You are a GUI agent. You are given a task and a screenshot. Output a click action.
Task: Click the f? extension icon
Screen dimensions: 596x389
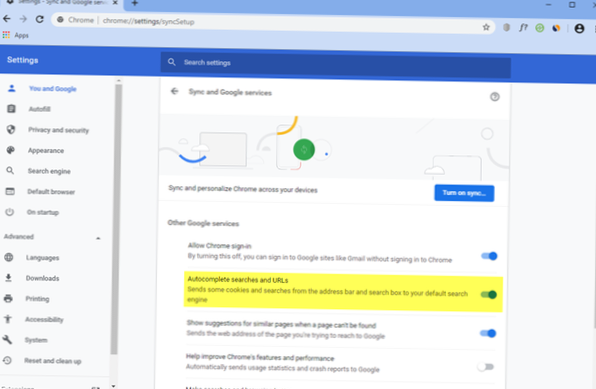coord(523,27)
